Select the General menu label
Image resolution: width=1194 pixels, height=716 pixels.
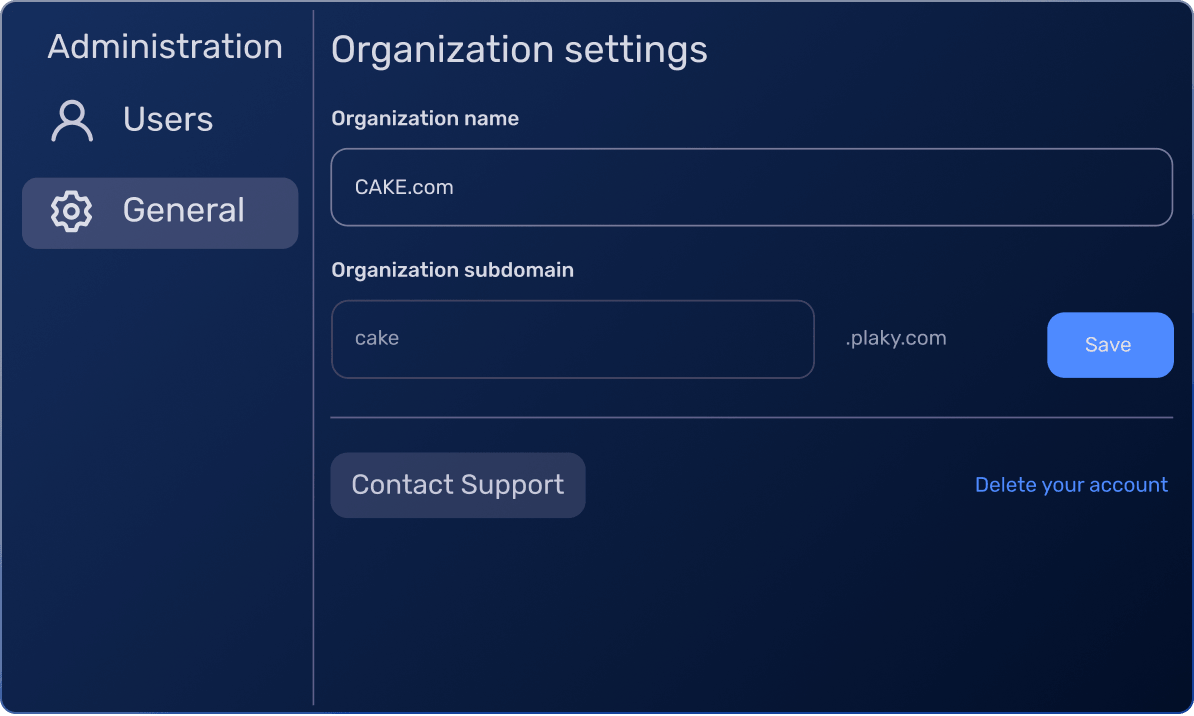(184, 210)
